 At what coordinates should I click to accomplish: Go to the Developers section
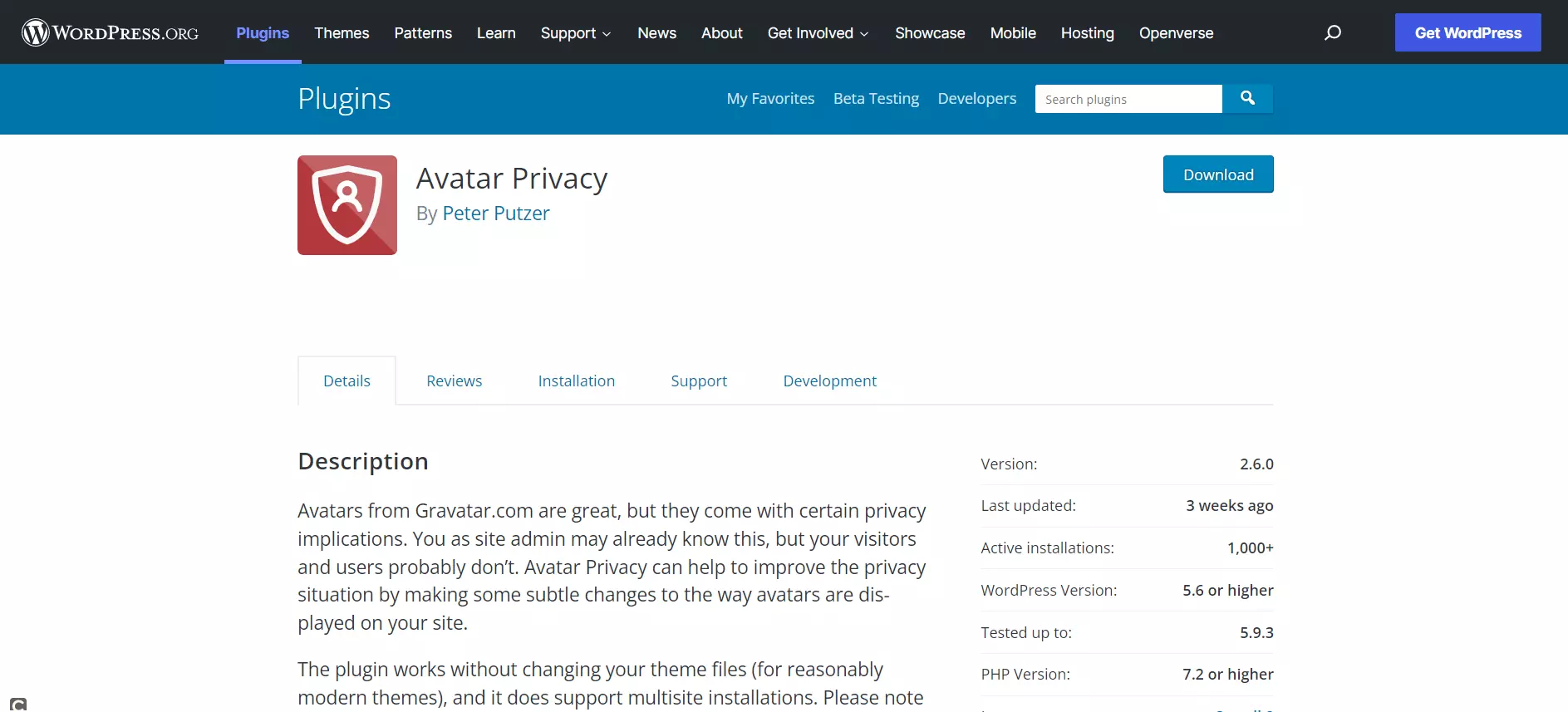pyautogui.click(x=976, y=99)
